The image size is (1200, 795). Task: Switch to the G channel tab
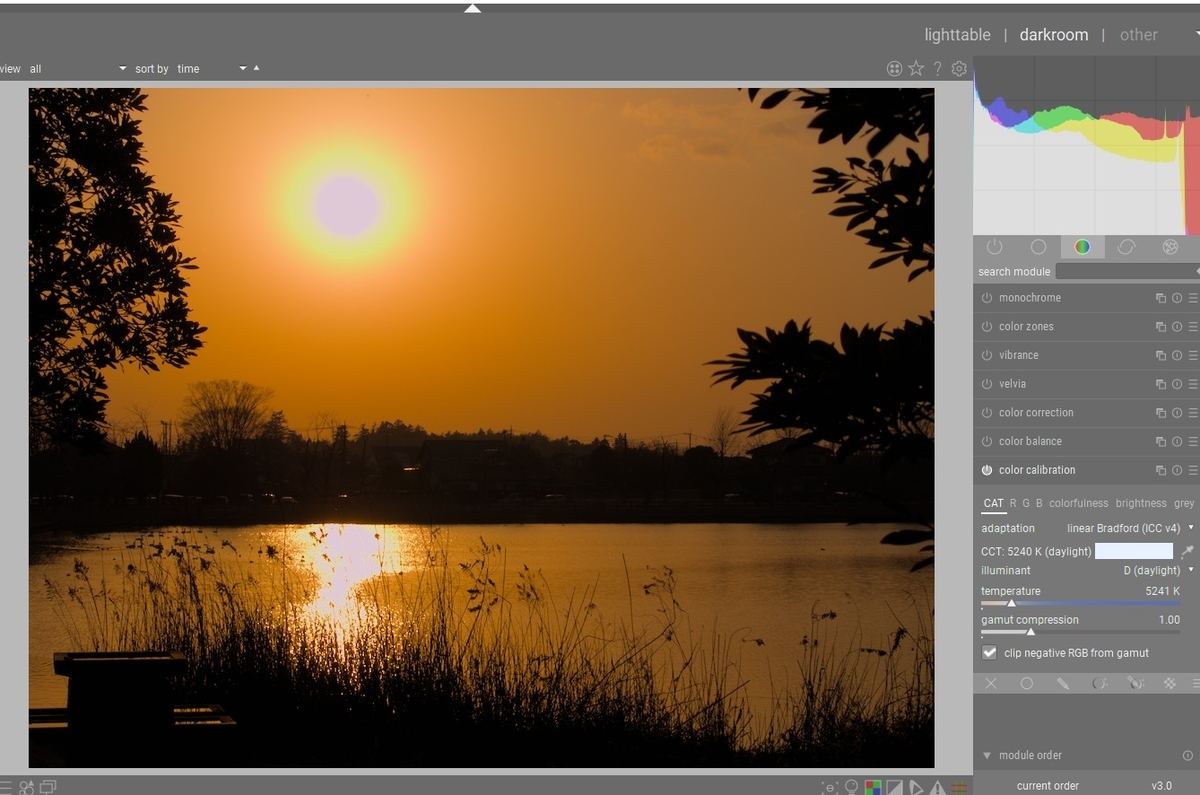click(1026, 504)
